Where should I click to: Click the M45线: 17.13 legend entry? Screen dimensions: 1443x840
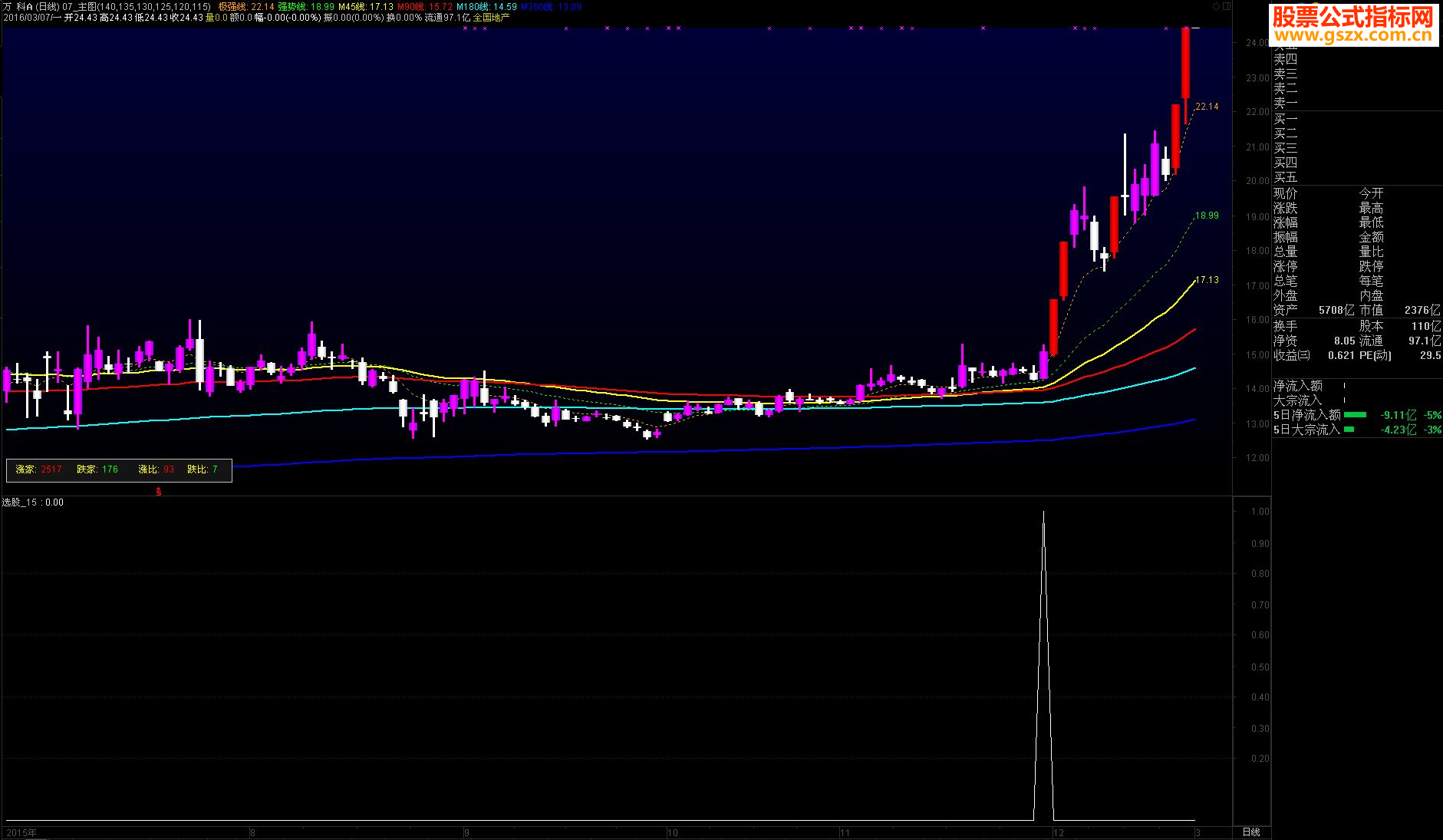(366, 7)
